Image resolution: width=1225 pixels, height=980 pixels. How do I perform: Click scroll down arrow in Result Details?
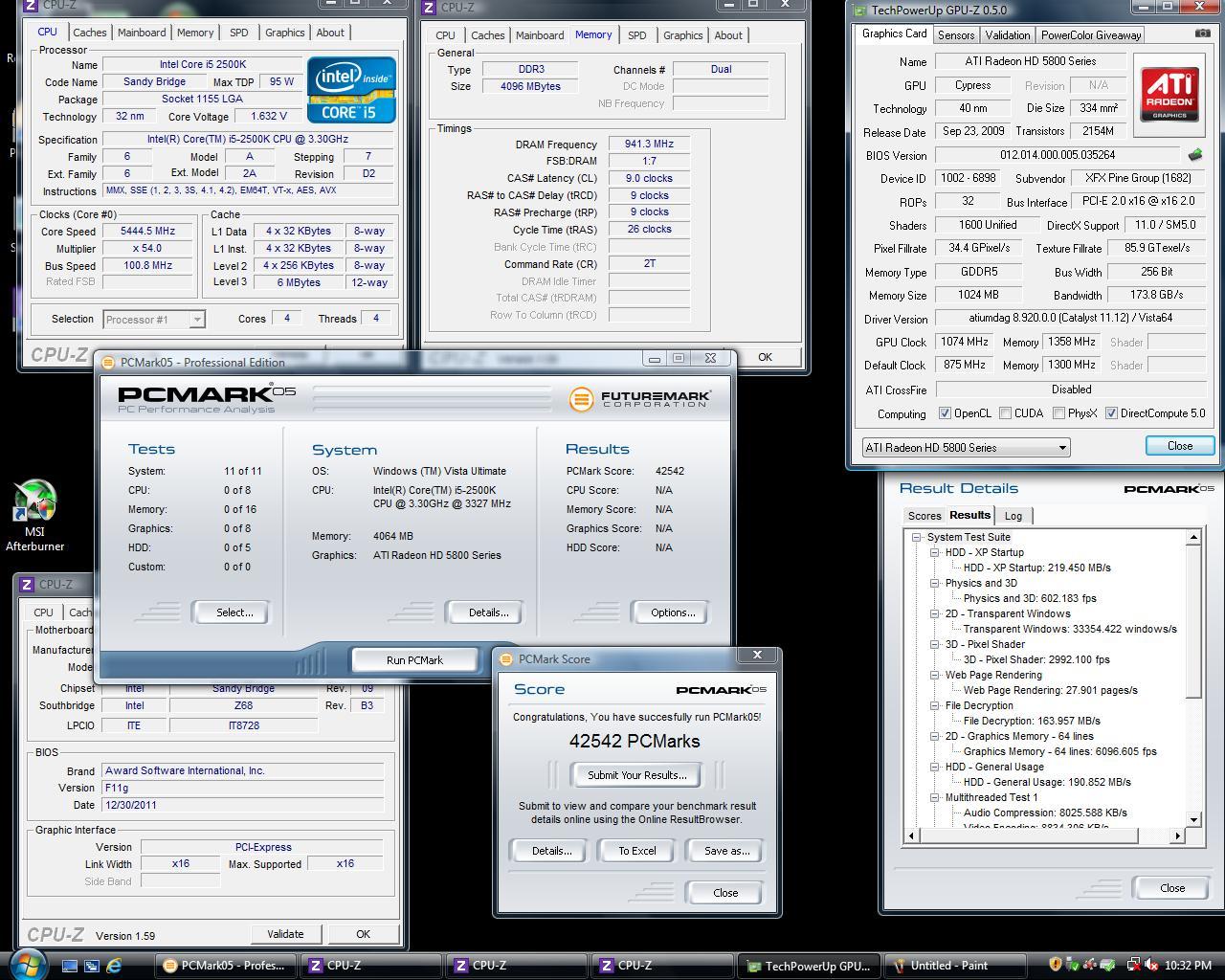click(x=1193, y=820)
